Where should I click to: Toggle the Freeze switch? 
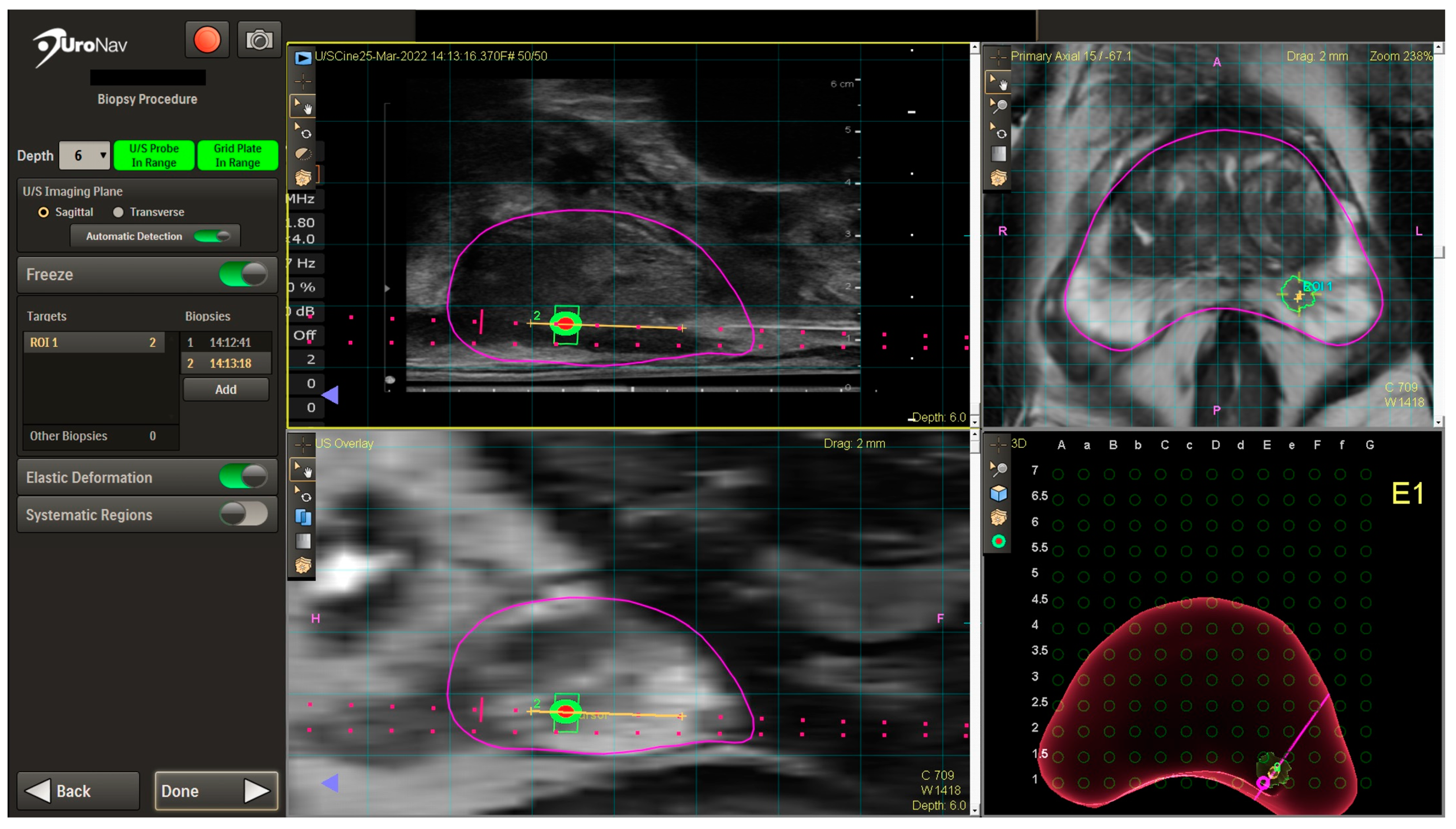tap(243, 274)
